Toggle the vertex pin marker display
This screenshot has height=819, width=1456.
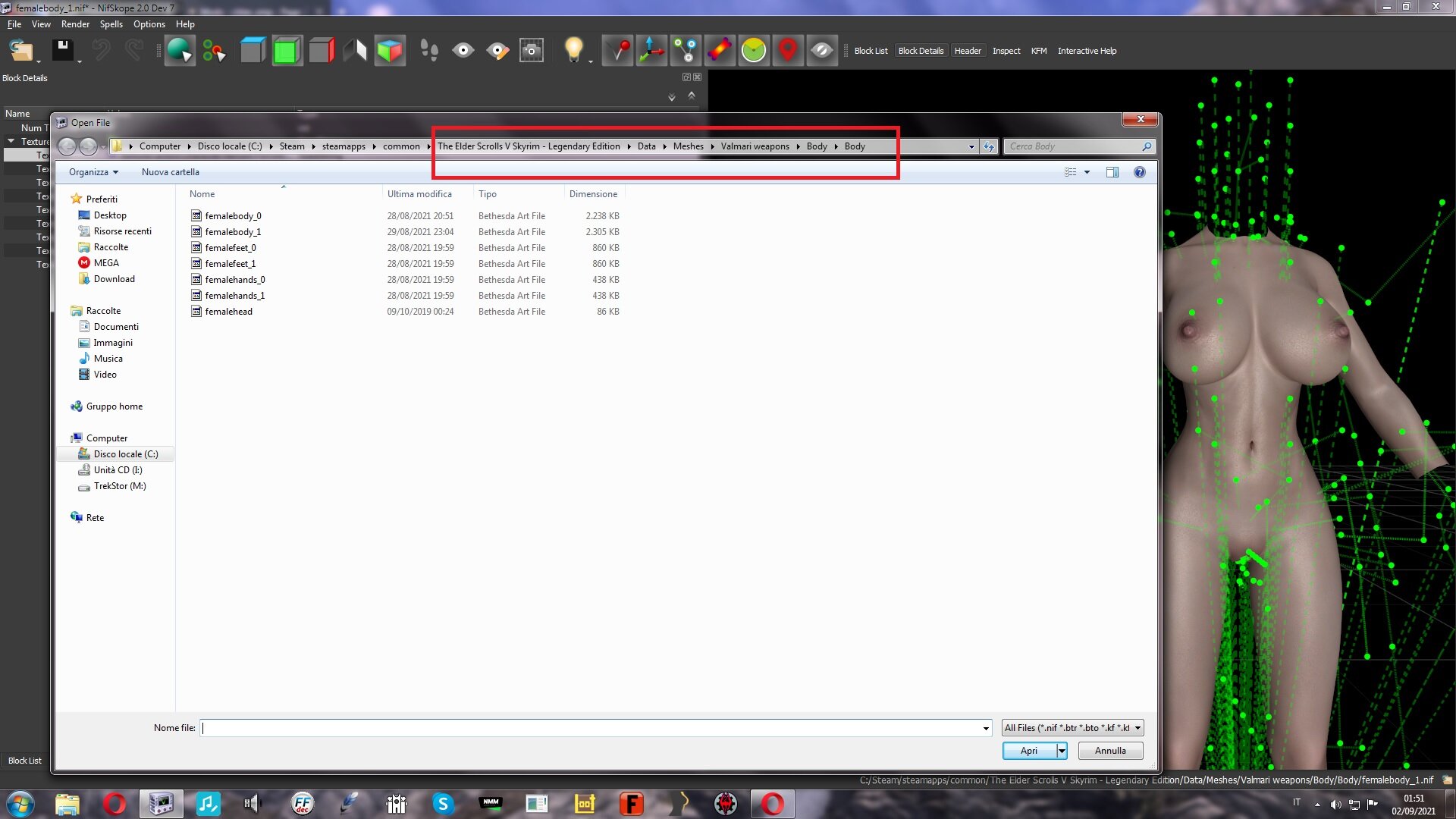[x=618, y=51]
